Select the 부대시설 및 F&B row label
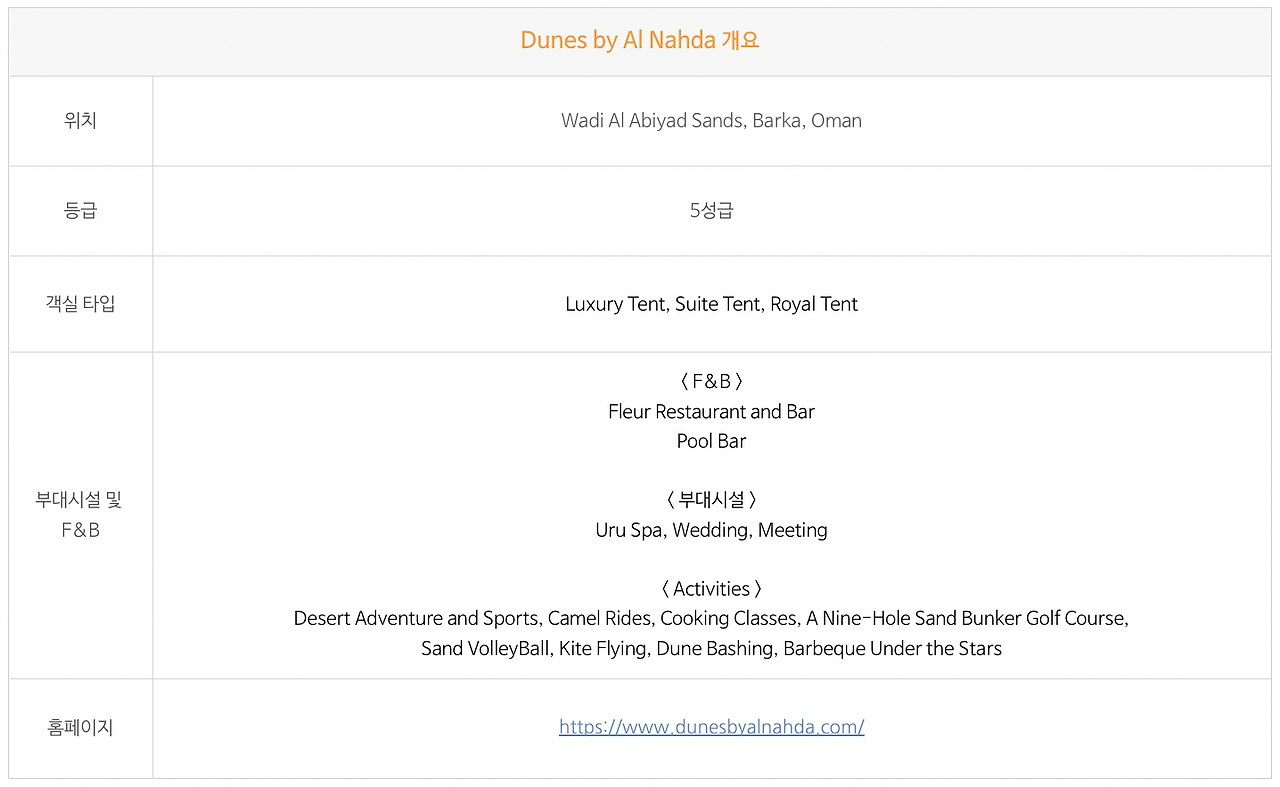 point(80,514)
